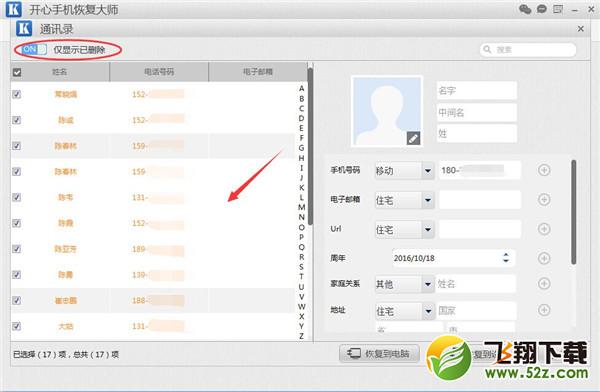
Task: Jump to letter A in alphabet index
Action: tap(302, 88)
